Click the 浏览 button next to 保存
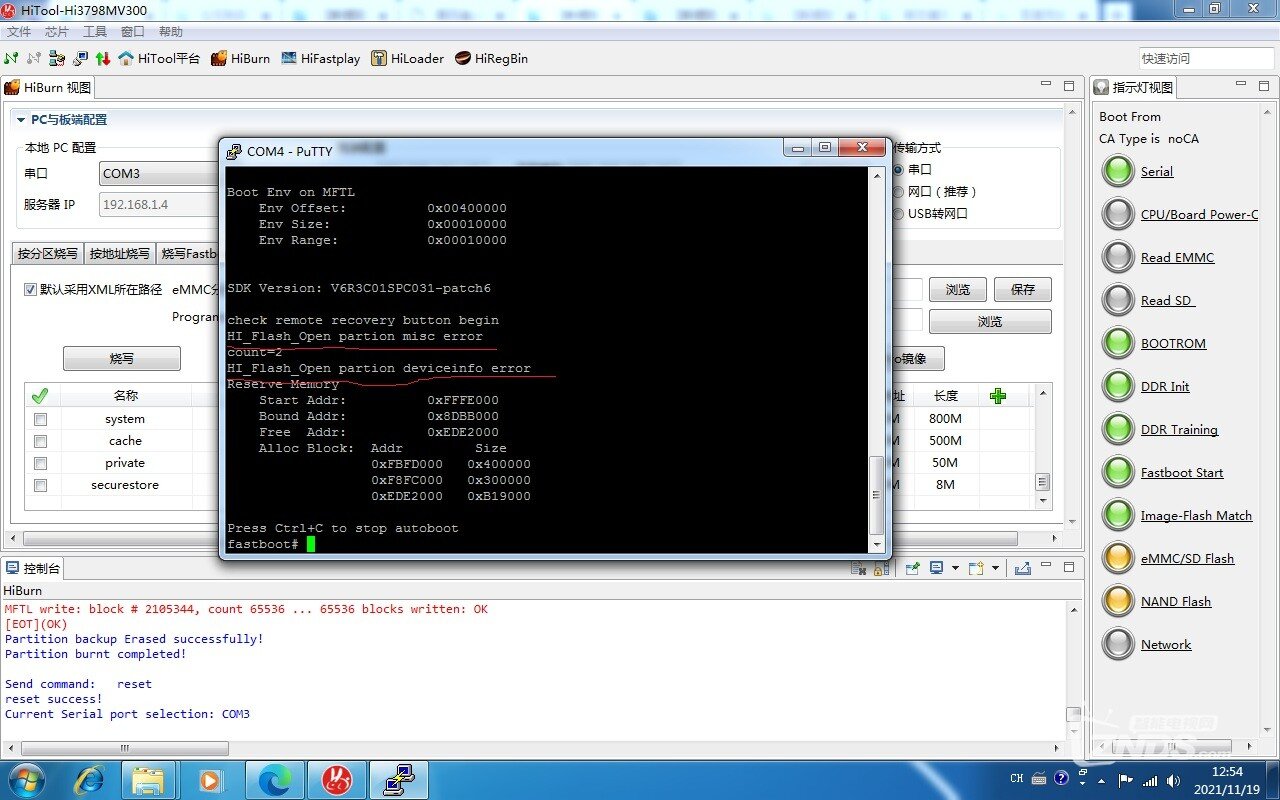The width and height of the screenshot is (1280, 800). [958, 289]
